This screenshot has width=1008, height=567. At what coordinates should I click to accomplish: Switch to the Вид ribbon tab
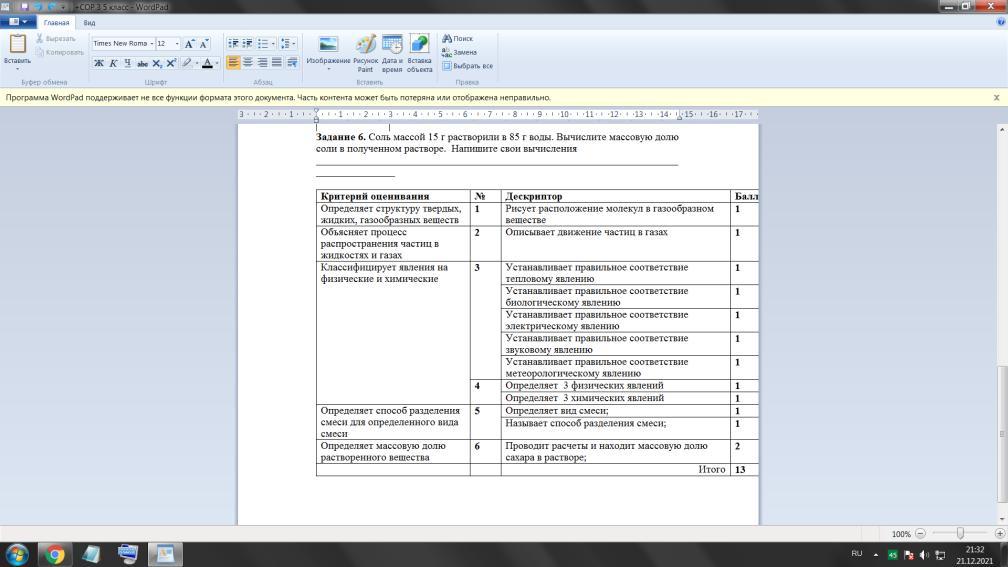click(x=89, y=22)
